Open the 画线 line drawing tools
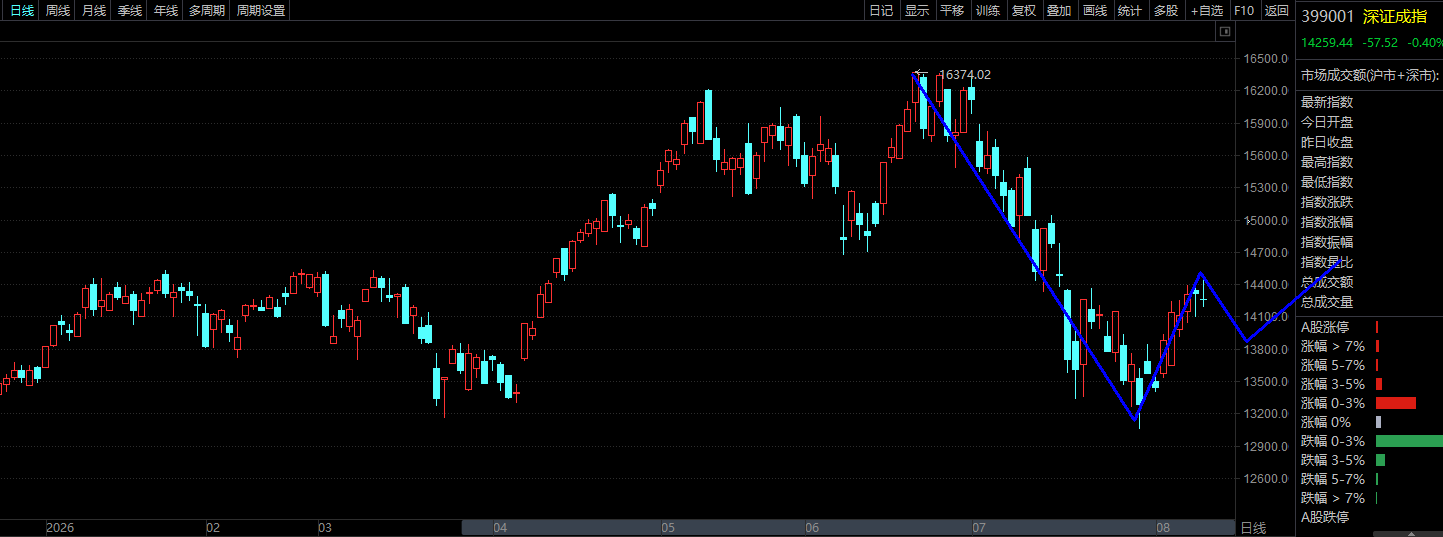This screenshot has width=1443, height=537. (x=1095, y=11)
